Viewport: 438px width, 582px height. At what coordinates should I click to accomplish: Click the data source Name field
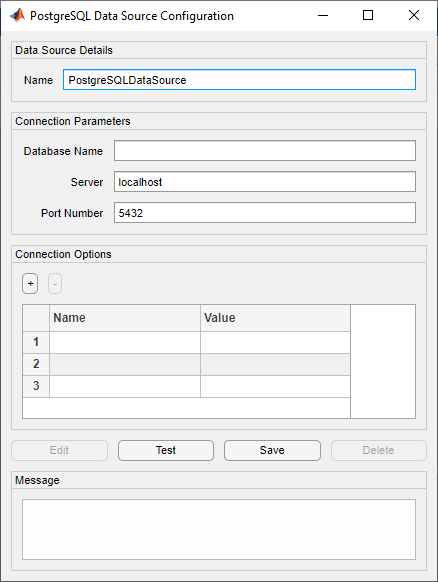pos(239,80)
